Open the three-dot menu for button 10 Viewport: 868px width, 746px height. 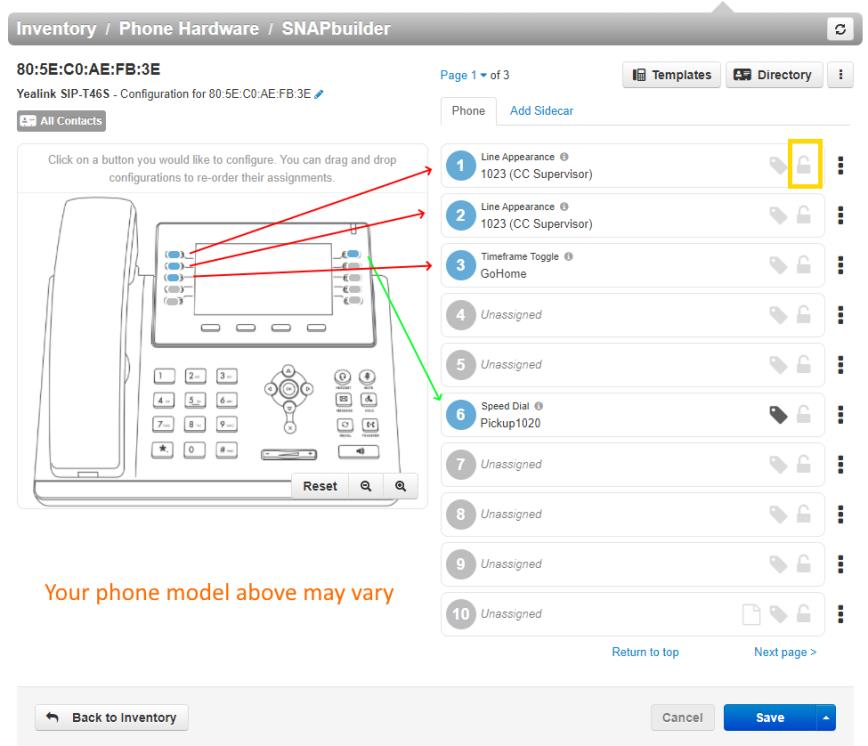(x=840, y=614)
